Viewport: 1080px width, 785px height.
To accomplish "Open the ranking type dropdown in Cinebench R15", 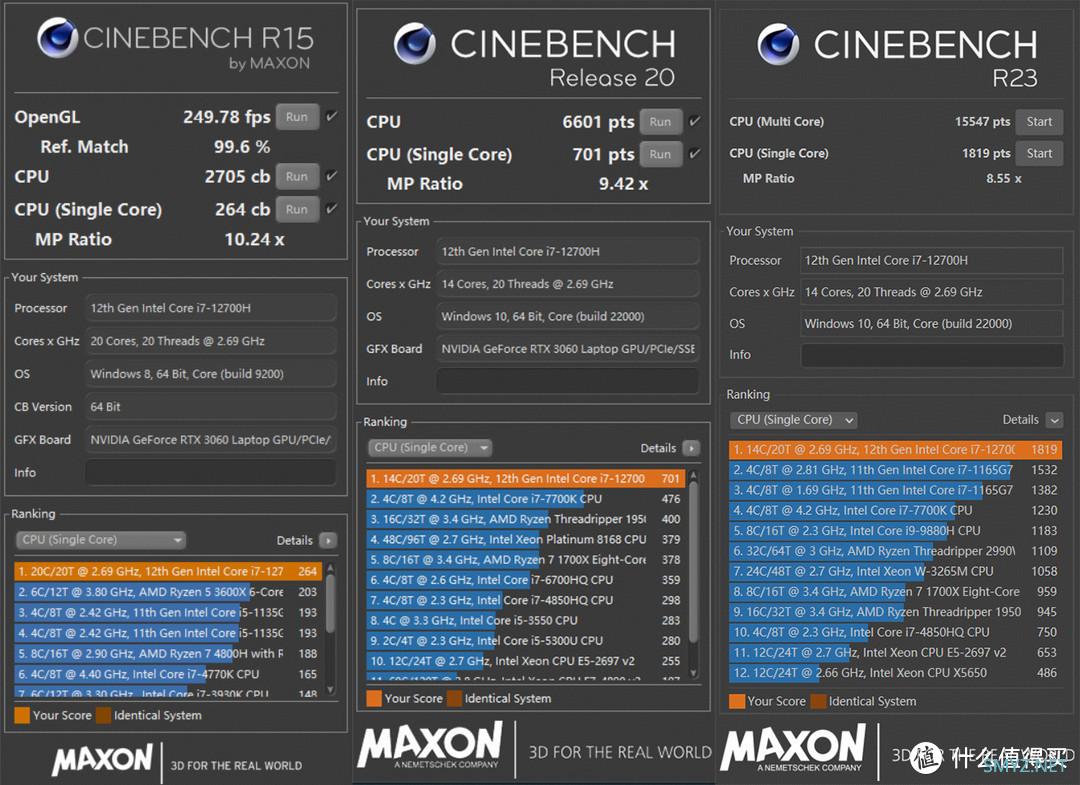I will [101, 540].
